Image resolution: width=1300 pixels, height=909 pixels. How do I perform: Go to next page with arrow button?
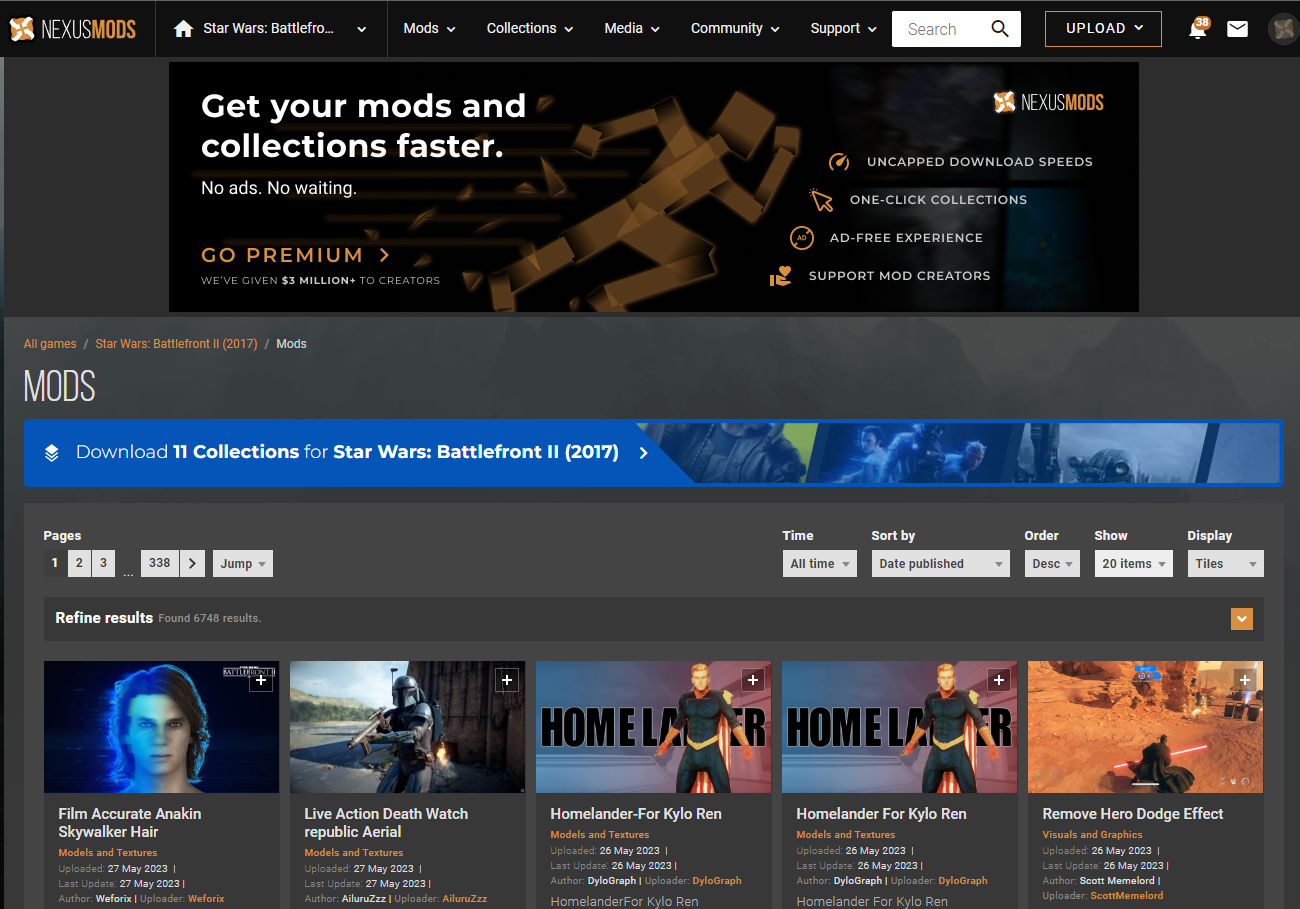pos(194,563)
